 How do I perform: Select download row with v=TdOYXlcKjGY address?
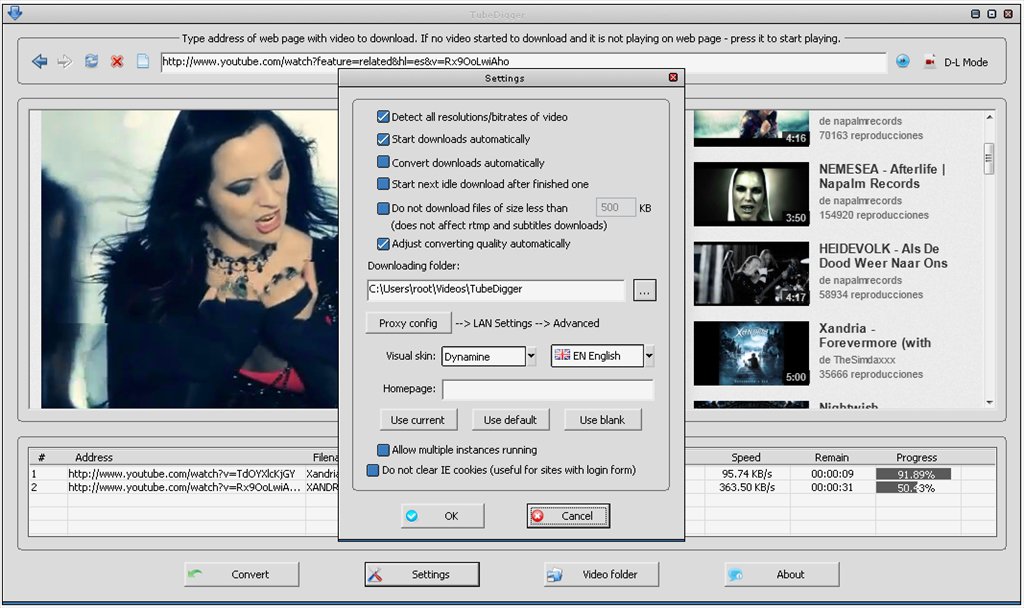pos(182,474)
